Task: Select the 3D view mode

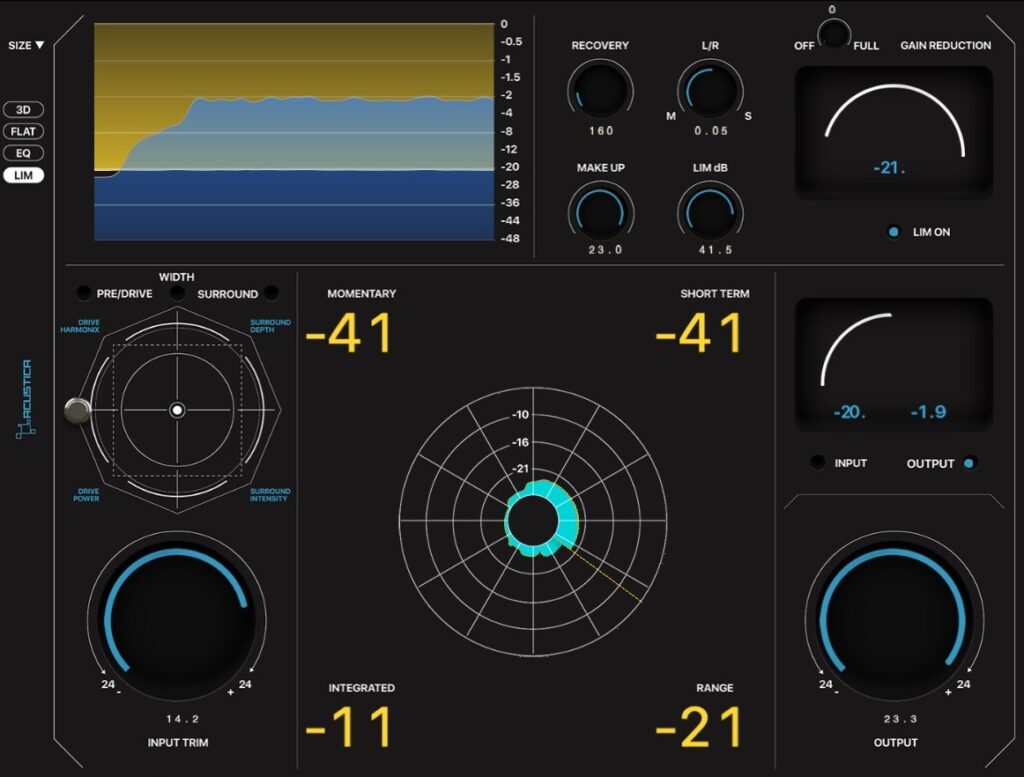Action: point(23,109)
